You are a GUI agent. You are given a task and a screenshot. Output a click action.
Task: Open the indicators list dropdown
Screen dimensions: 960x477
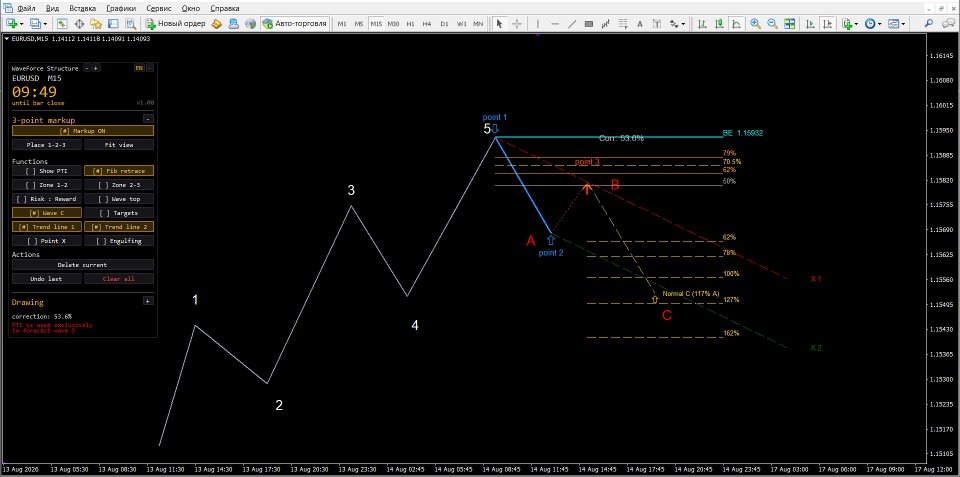[x=856, y=23]
